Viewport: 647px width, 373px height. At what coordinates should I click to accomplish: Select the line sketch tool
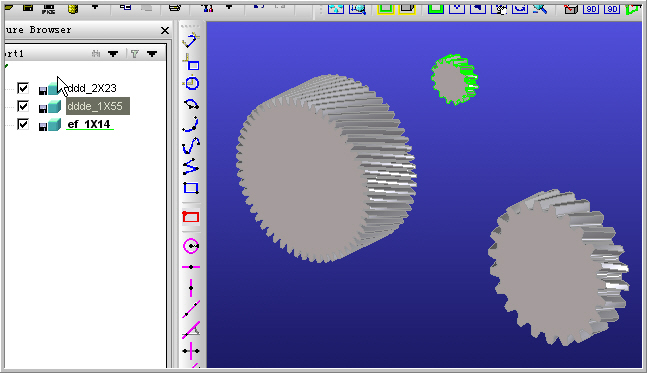191,41
